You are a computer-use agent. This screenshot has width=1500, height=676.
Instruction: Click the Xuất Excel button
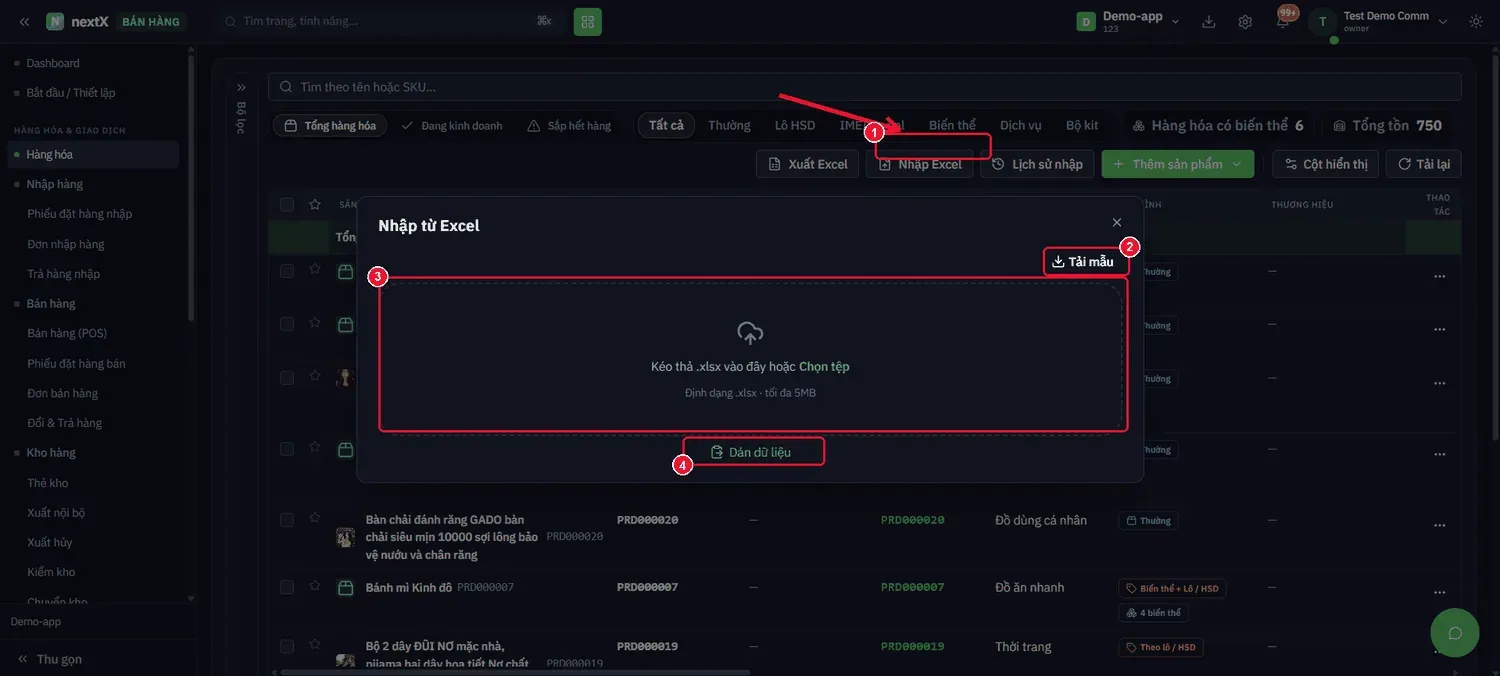(x=808, y=164)
